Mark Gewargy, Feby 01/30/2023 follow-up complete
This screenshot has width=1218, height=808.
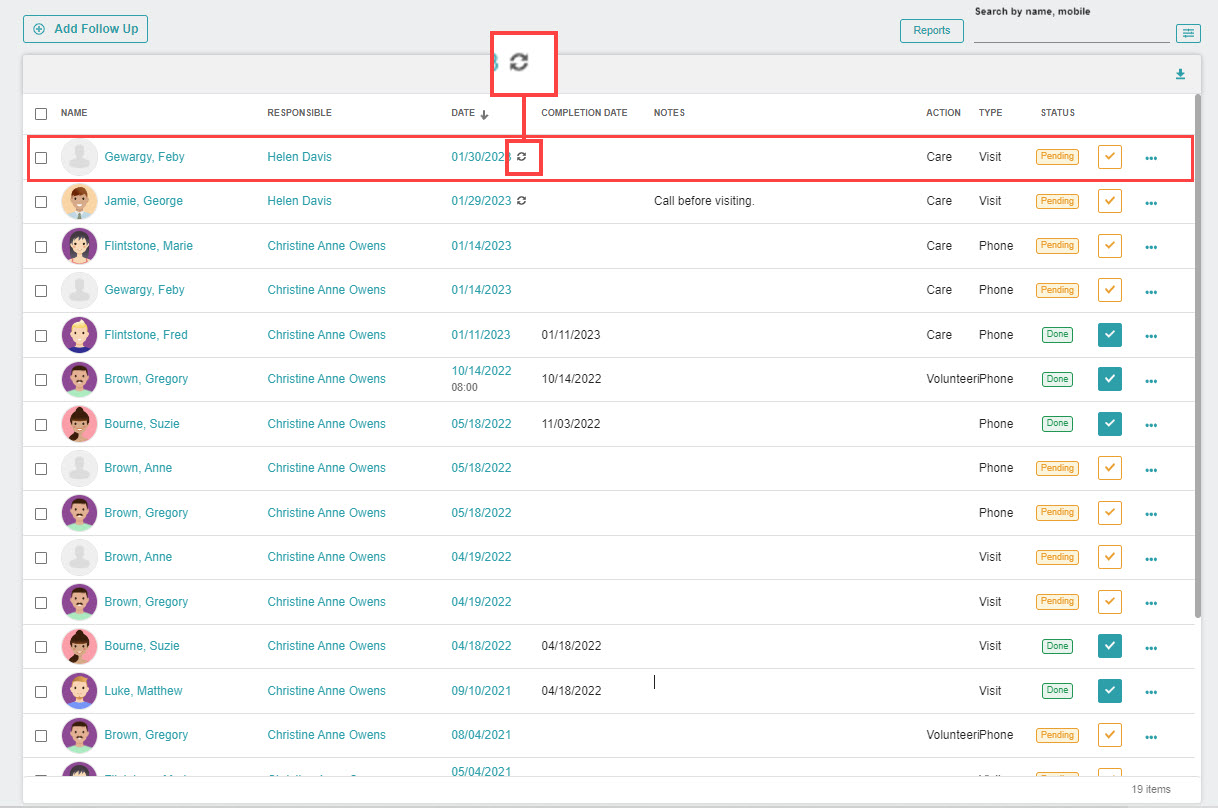tap(1109, 157)
